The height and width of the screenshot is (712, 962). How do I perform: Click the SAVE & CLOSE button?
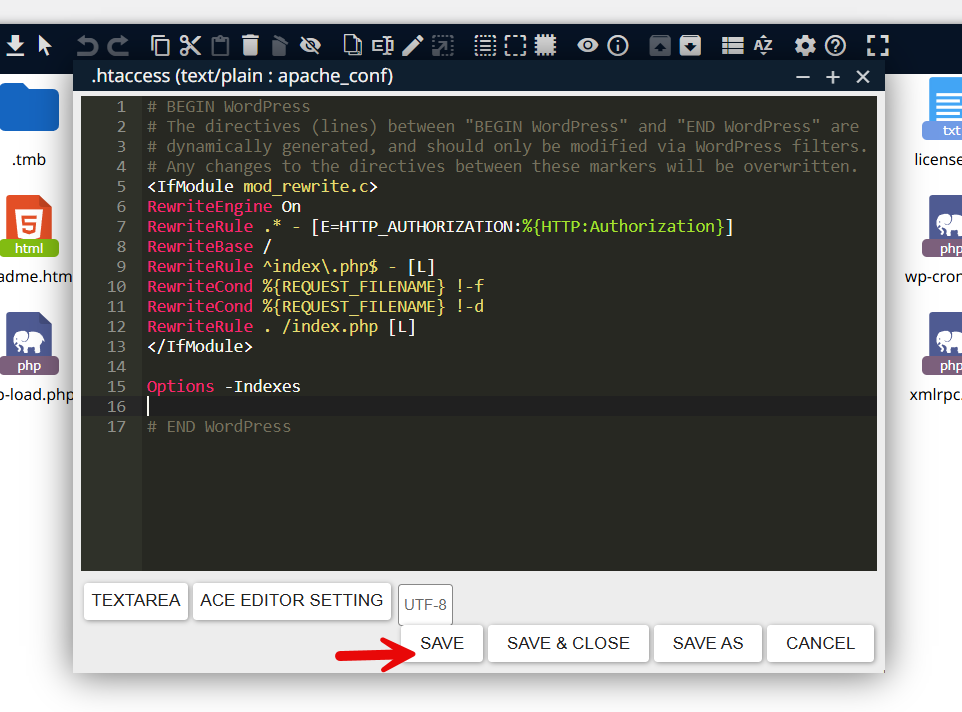point(568,643)
